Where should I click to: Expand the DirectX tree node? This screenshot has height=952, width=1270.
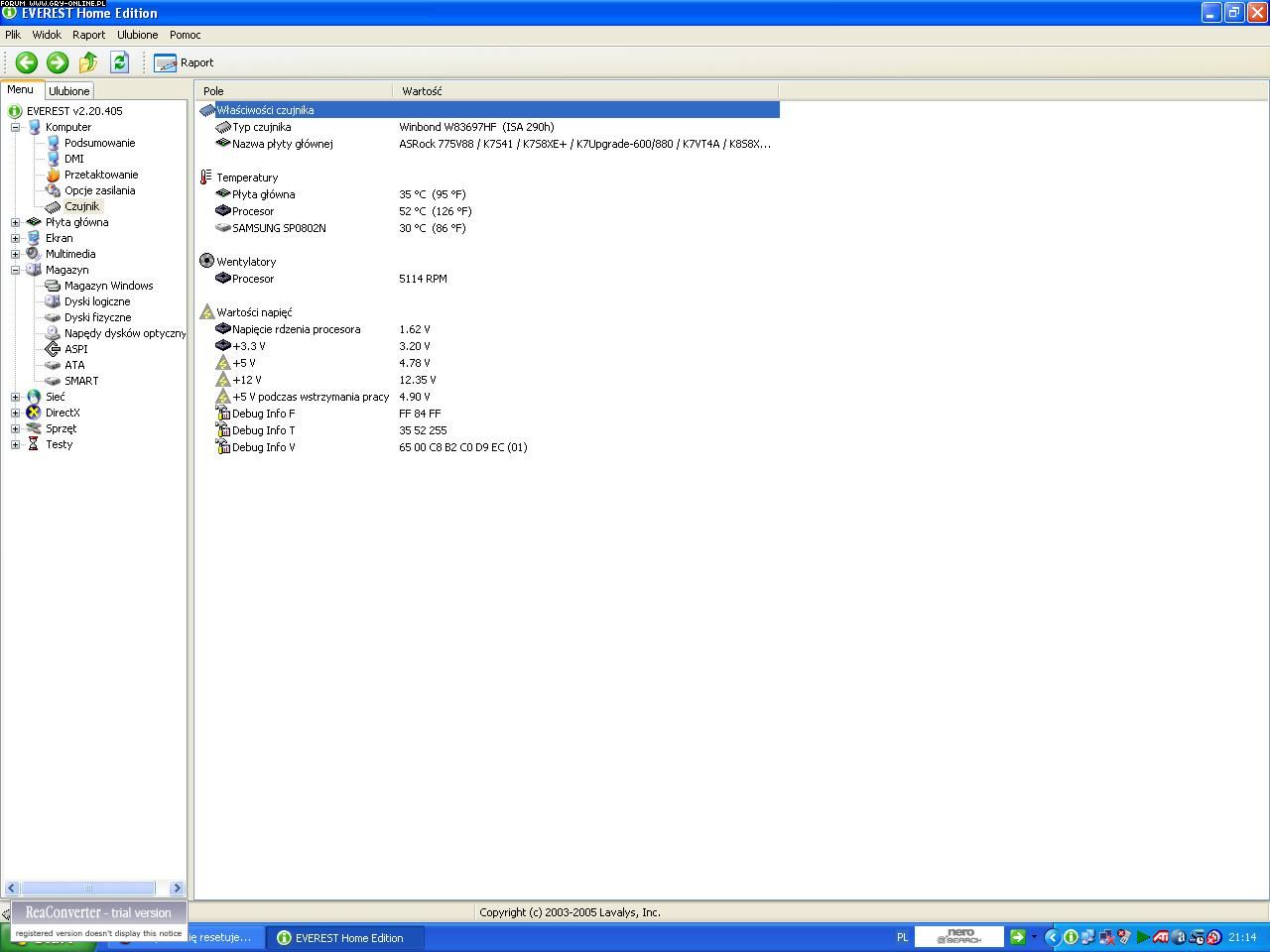pyautogui.click(x=15, y=413)
